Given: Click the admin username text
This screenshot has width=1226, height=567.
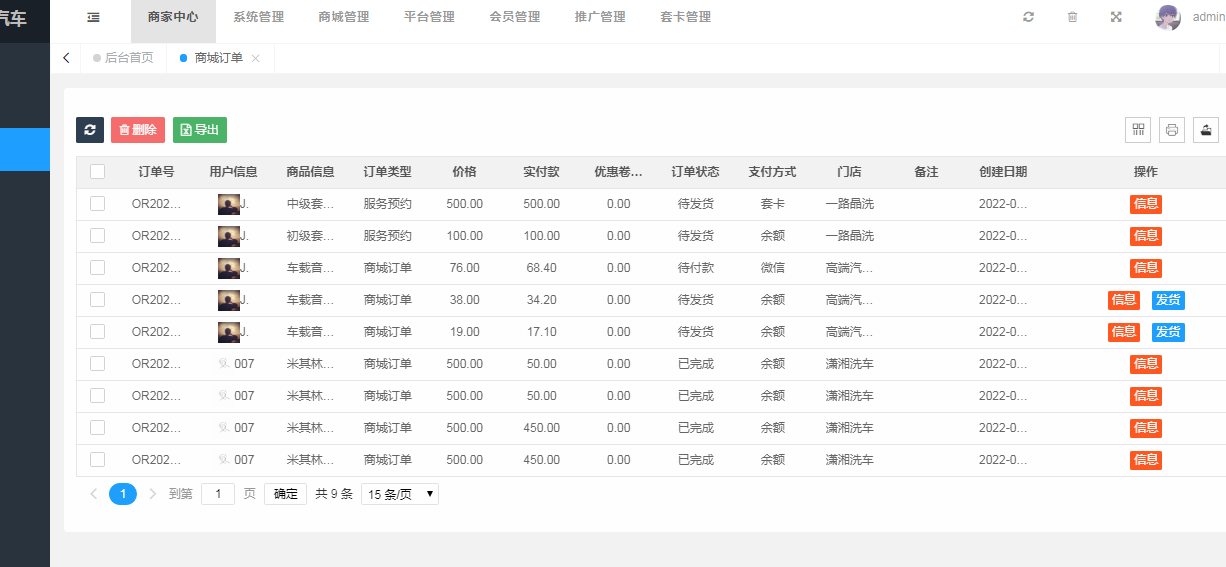Looking at the screenshot, I should point(1208,17).
